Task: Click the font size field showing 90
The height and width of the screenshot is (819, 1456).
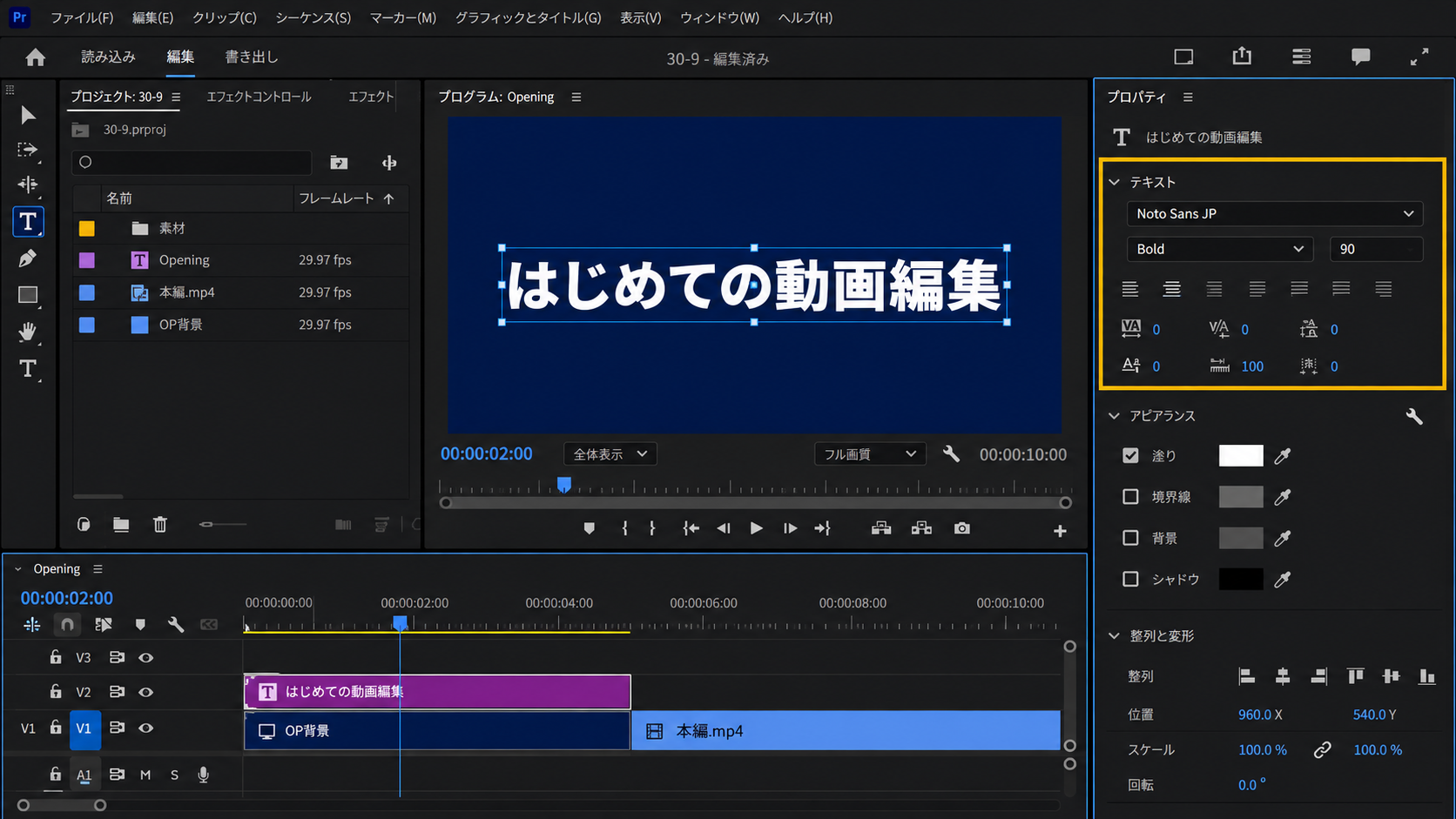Action: [1376, 249]
